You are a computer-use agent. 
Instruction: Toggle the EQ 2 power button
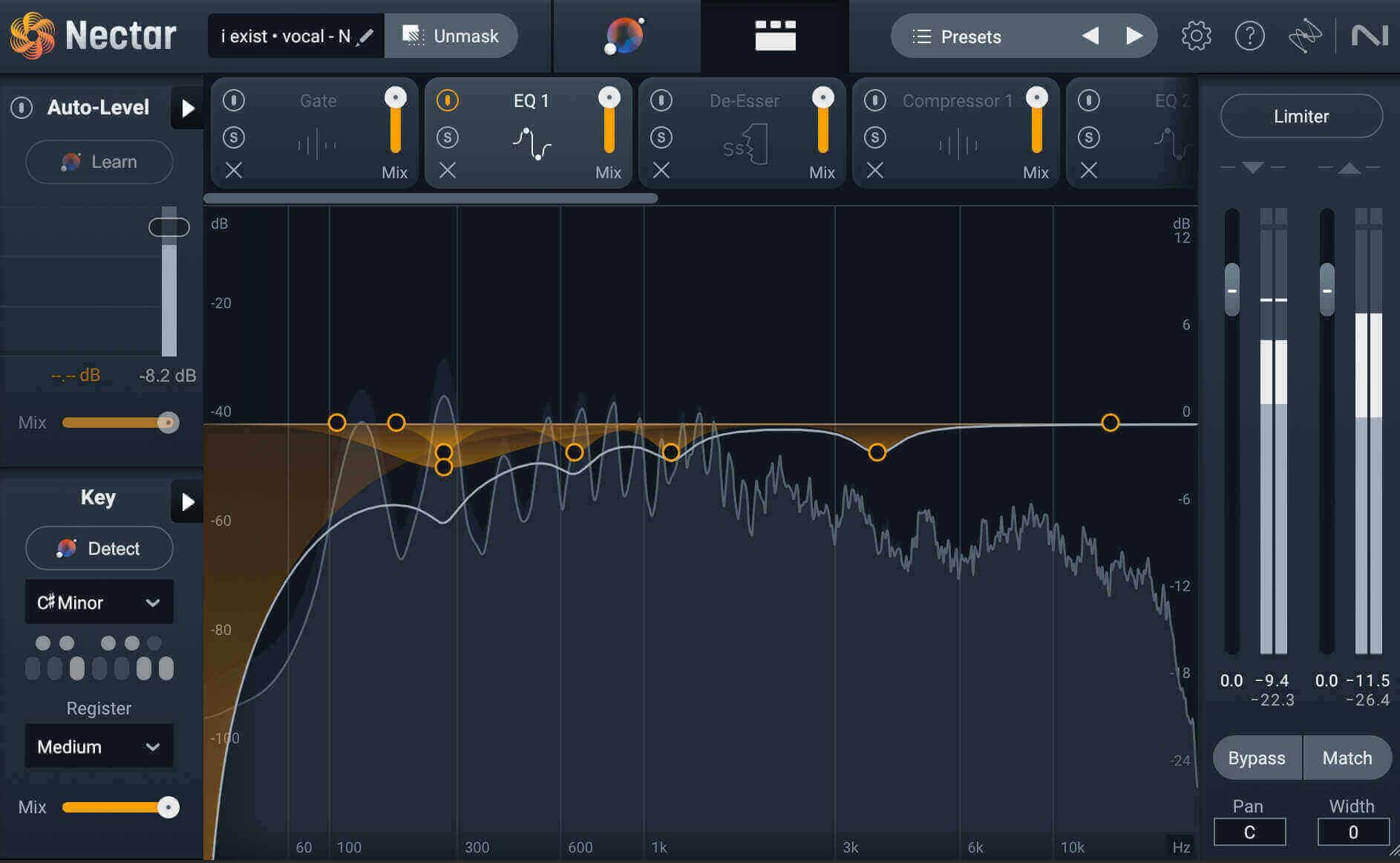1089,100
